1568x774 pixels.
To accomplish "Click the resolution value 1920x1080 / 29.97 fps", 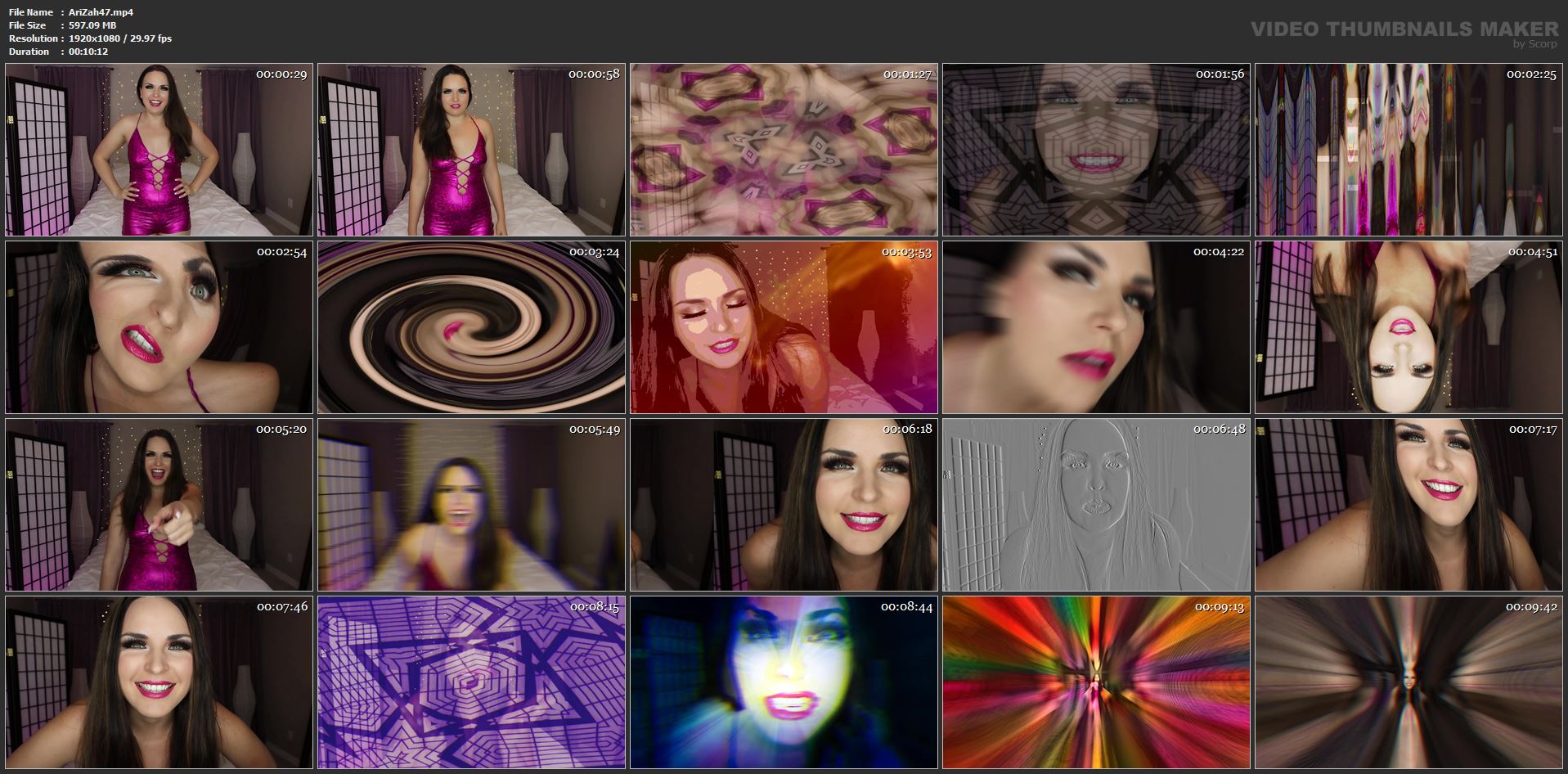I will [x=120, y=38].
